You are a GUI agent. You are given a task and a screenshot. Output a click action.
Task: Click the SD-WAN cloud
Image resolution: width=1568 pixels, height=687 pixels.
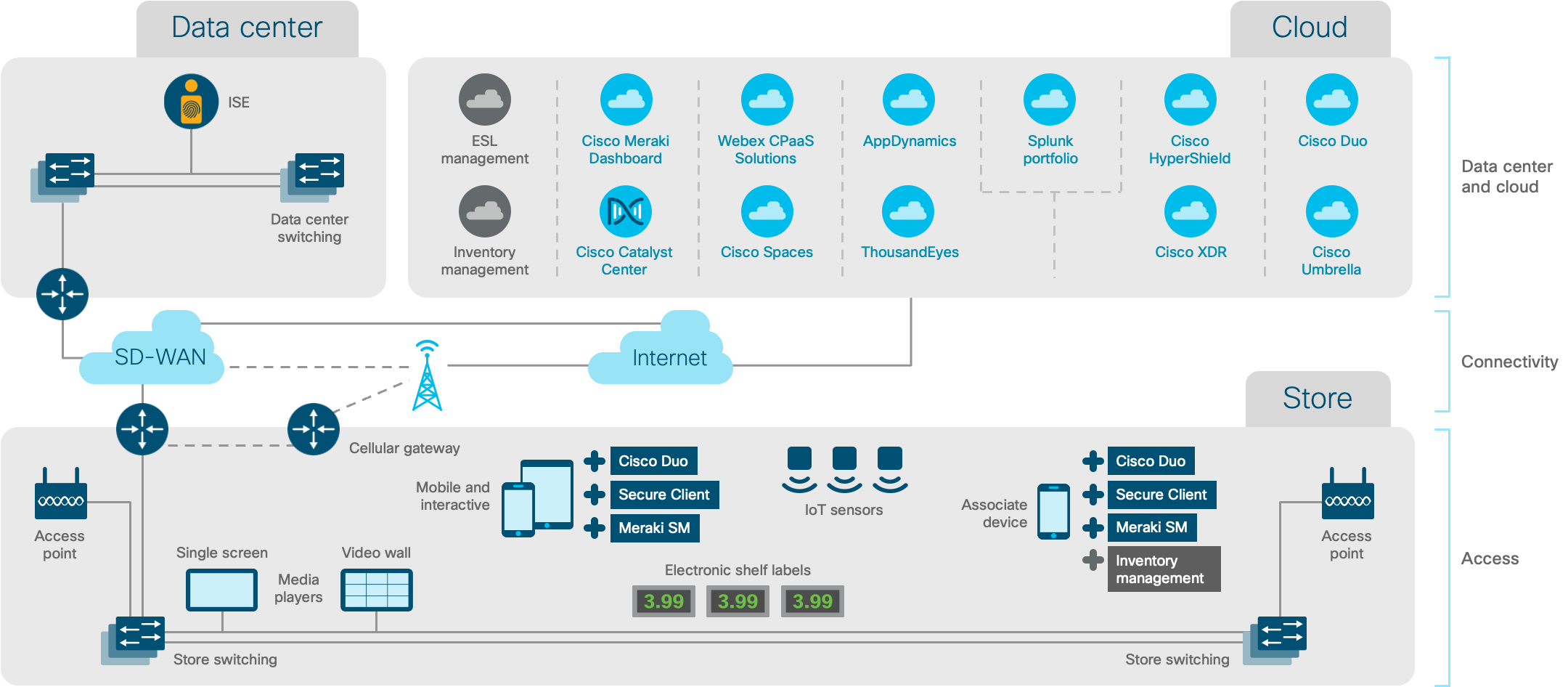[152, 349]
